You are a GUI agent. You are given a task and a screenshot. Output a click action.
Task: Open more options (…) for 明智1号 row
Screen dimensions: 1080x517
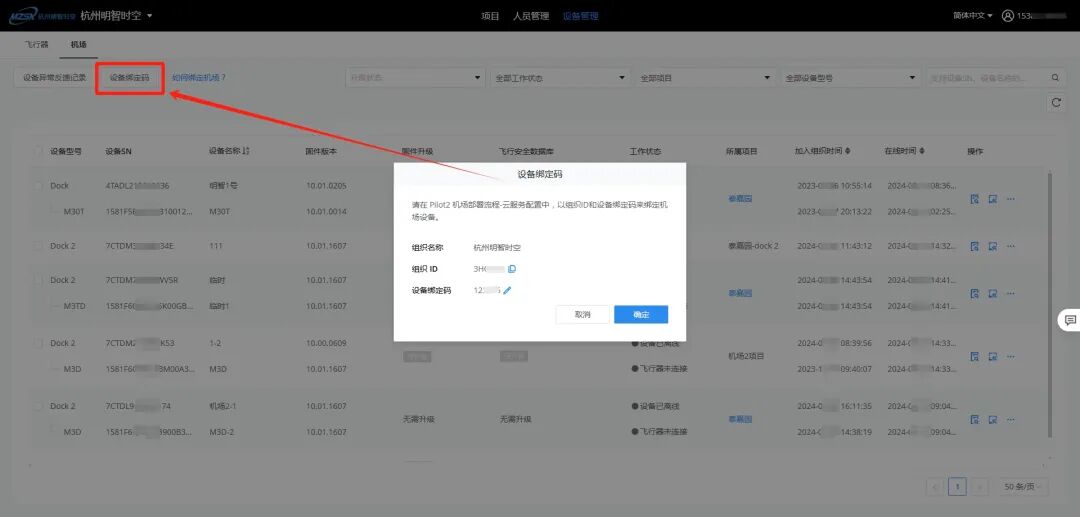1011,199
